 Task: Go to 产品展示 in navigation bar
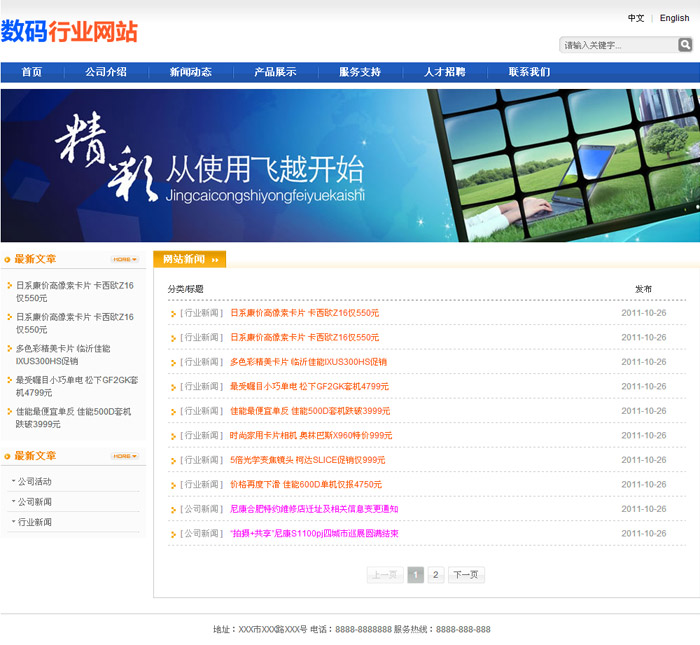275,72
